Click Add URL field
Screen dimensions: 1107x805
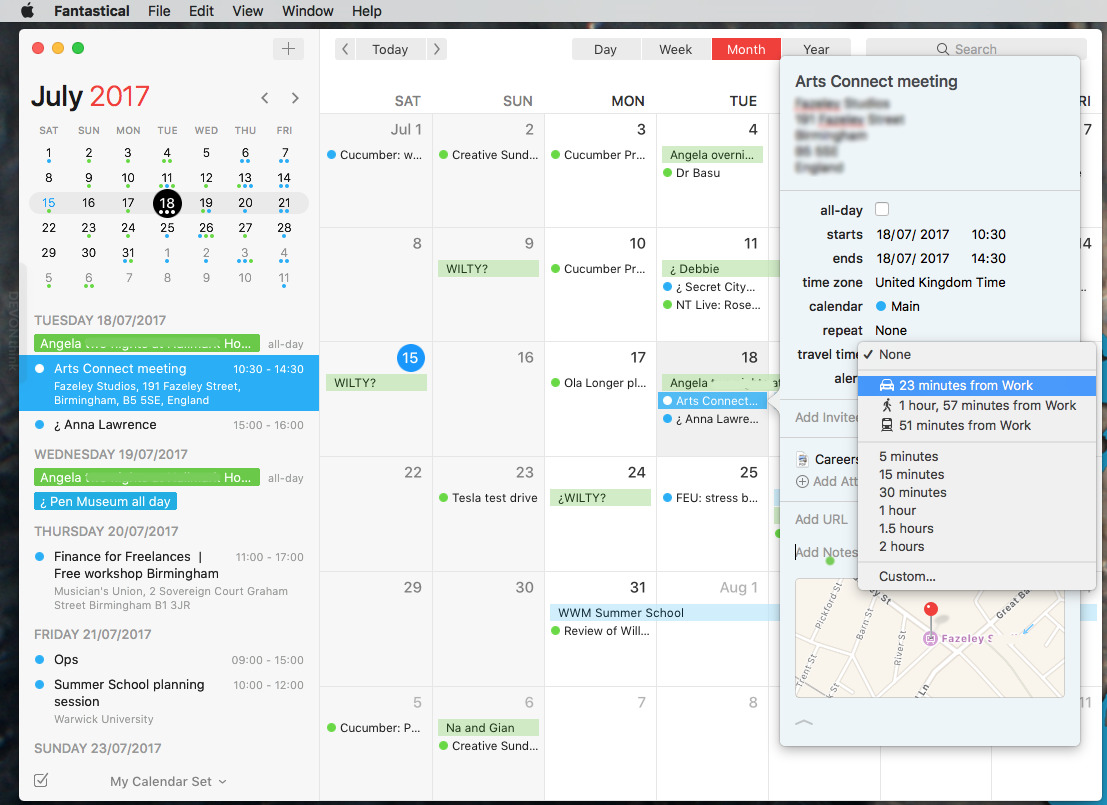[x=821, y=520]
